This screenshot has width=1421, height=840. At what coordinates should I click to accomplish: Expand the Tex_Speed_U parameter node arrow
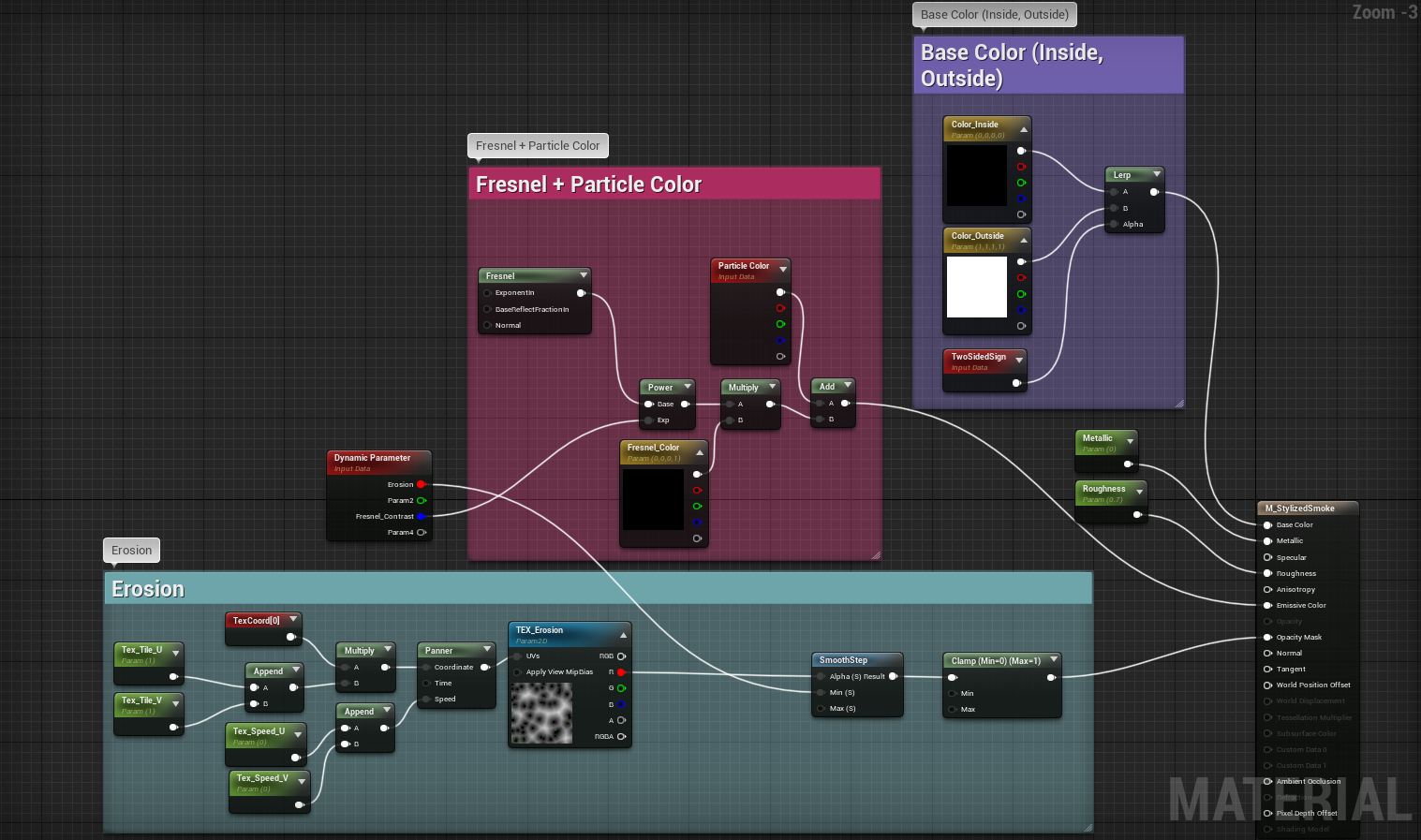(x=298, y=735)
